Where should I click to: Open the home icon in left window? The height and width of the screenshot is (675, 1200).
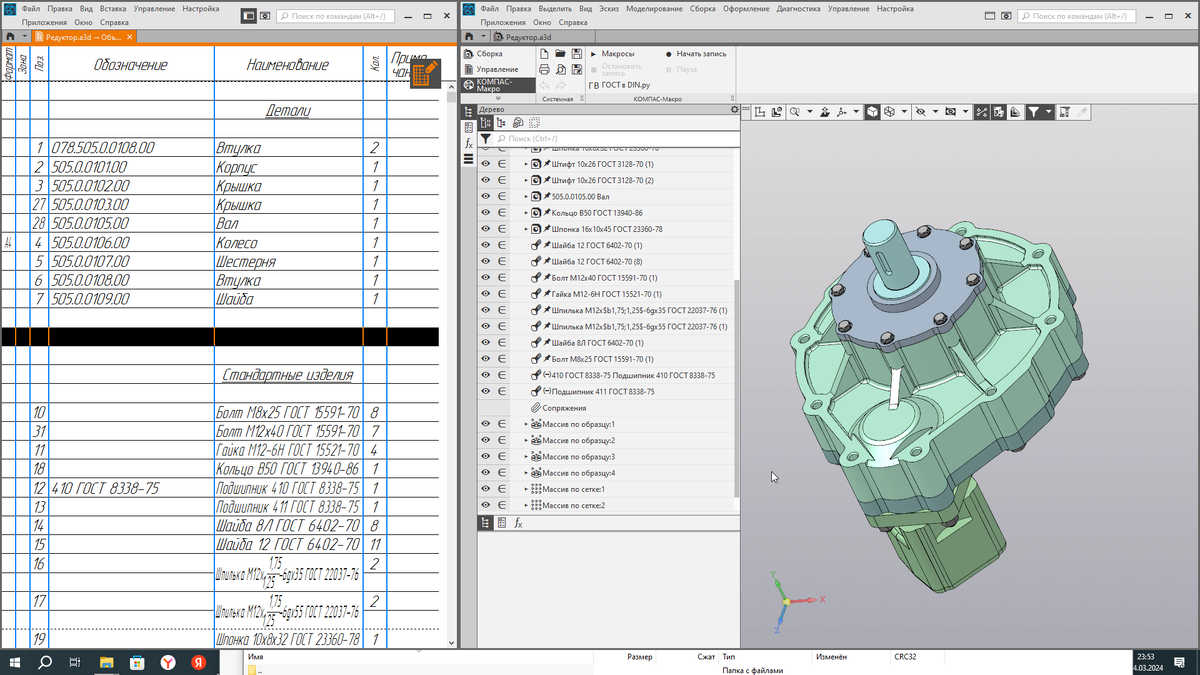[10, 37]
